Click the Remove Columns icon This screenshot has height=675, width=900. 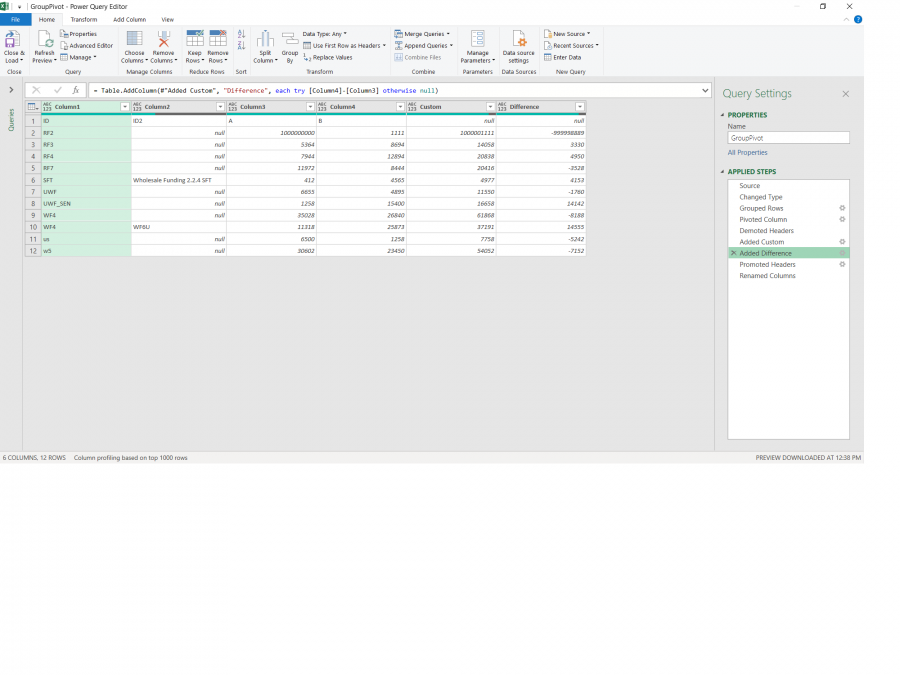click(164, 39)
